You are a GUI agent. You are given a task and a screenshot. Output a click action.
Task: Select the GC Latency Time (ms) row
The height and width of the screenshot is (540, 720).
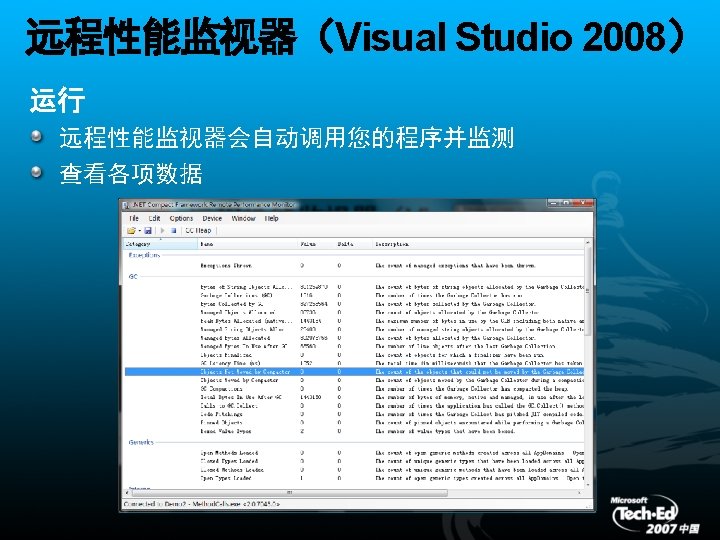click(354, 363)
